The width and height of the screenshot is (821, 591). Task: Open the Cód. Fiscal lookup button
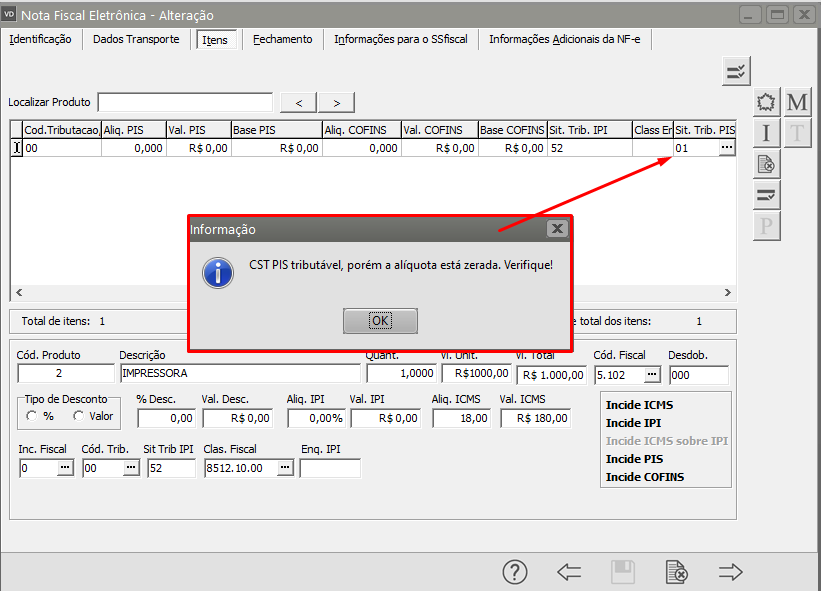click(x=652, y=375)
